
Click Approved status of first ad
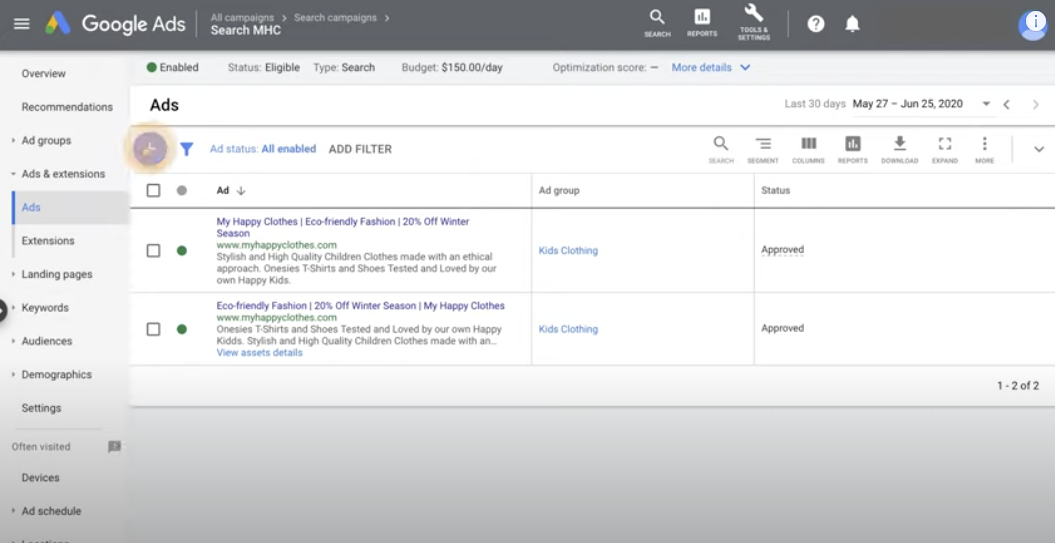[783, 250]
